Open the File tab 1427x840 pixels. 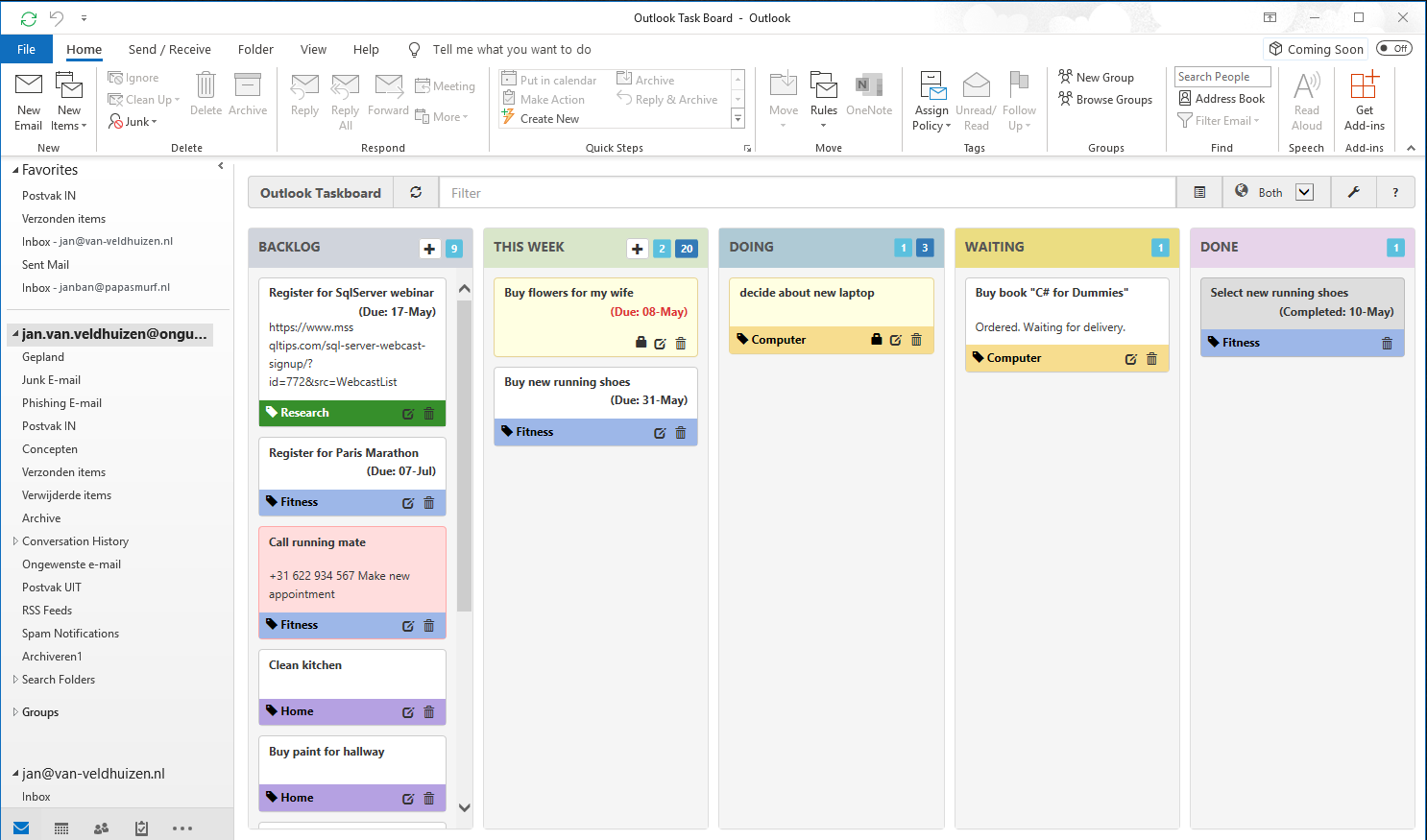[27, 49]
